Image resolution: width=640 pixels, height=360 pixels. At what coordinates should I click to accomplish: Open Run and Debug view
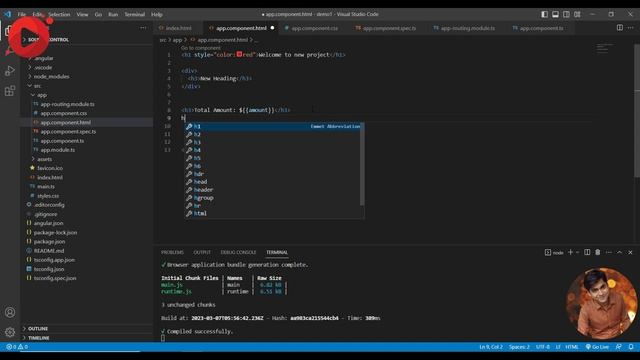coord(10,71)
